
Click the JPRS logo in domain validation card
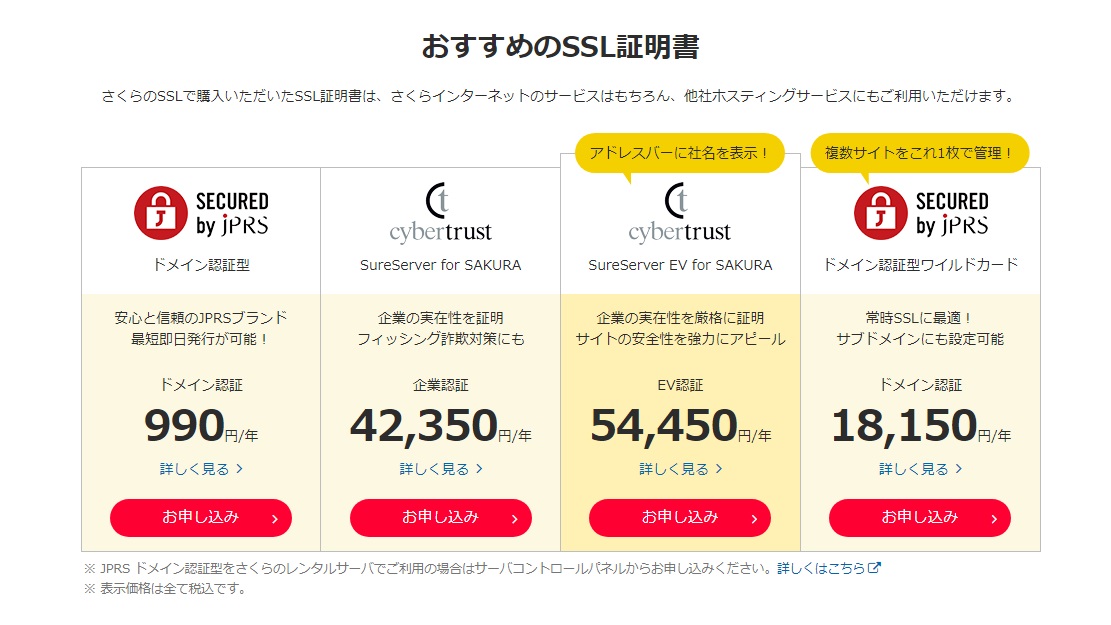point(201,212)
